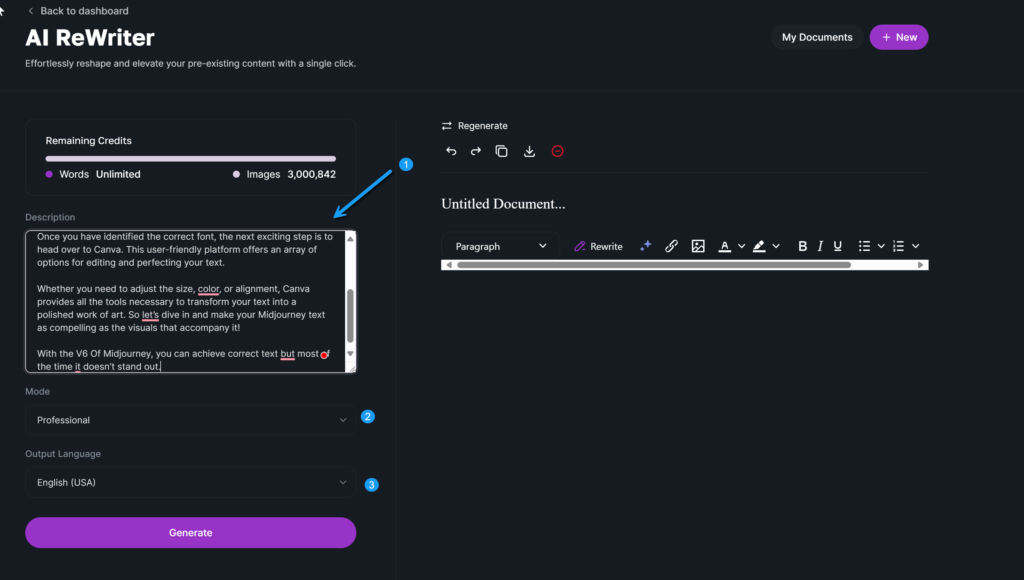This screenshot has height=580, width=1024.
Task: Insert a link with the chain icon
Action: coord(672,246)
